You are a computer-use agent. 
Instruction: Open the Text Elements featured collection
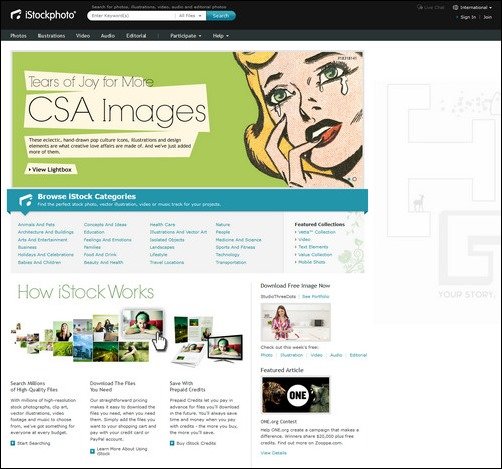313,247
